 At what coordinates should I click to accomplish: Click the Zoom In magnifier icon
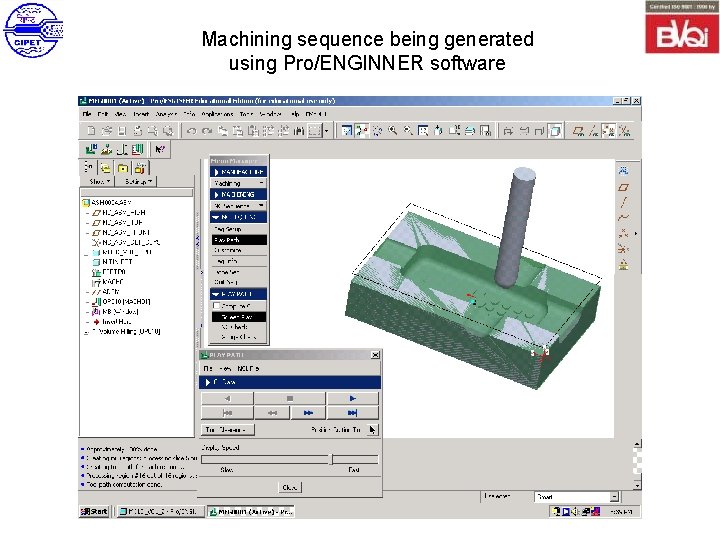pyautogui.click(x=393, y=131)
